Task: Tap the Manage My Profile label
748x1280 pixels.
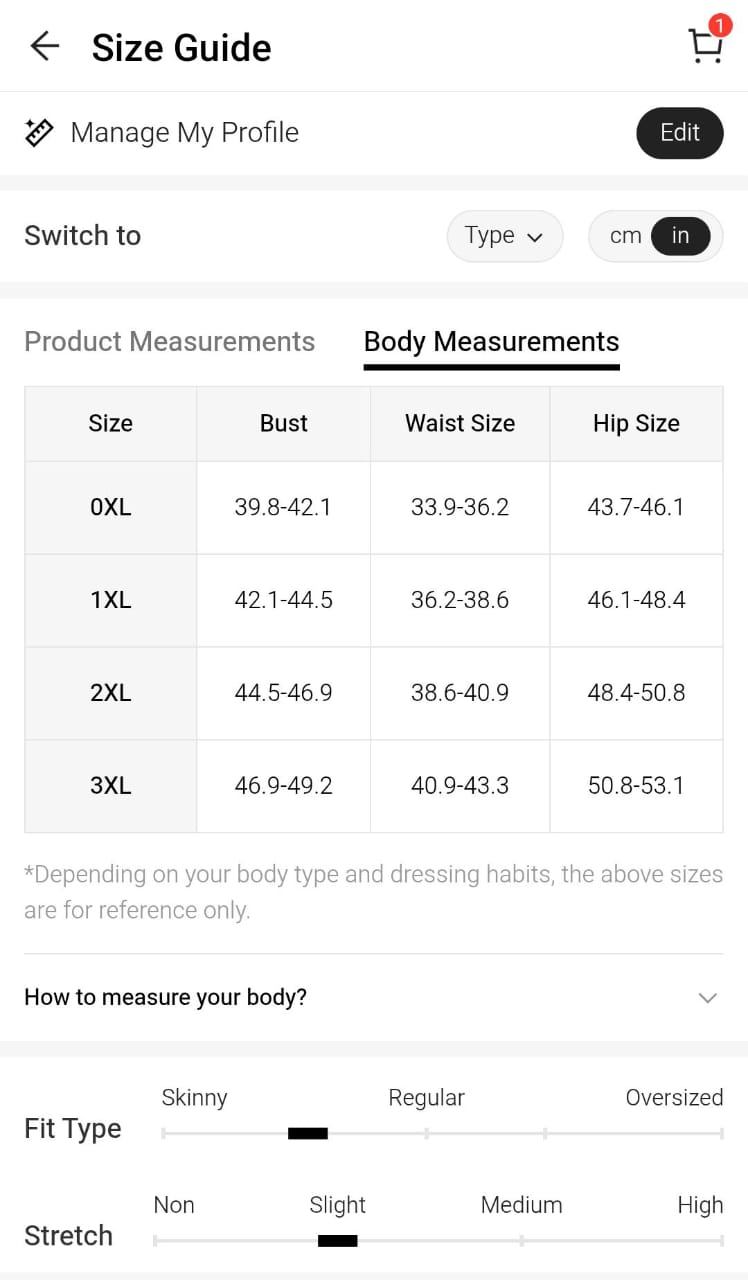Action: [x=184, y=133]
